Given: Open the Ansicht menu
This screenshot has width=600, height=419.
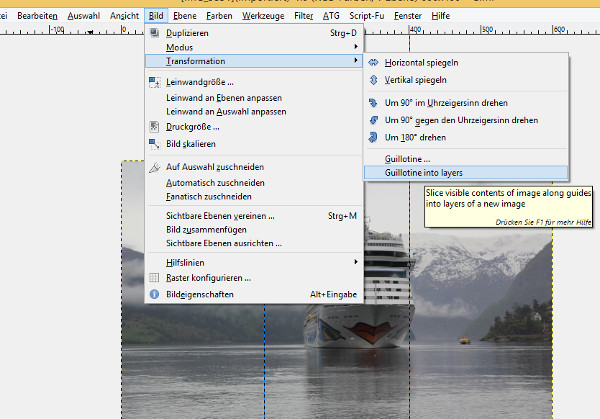Looking at the screenshot, I should click(x=124, y=16).
